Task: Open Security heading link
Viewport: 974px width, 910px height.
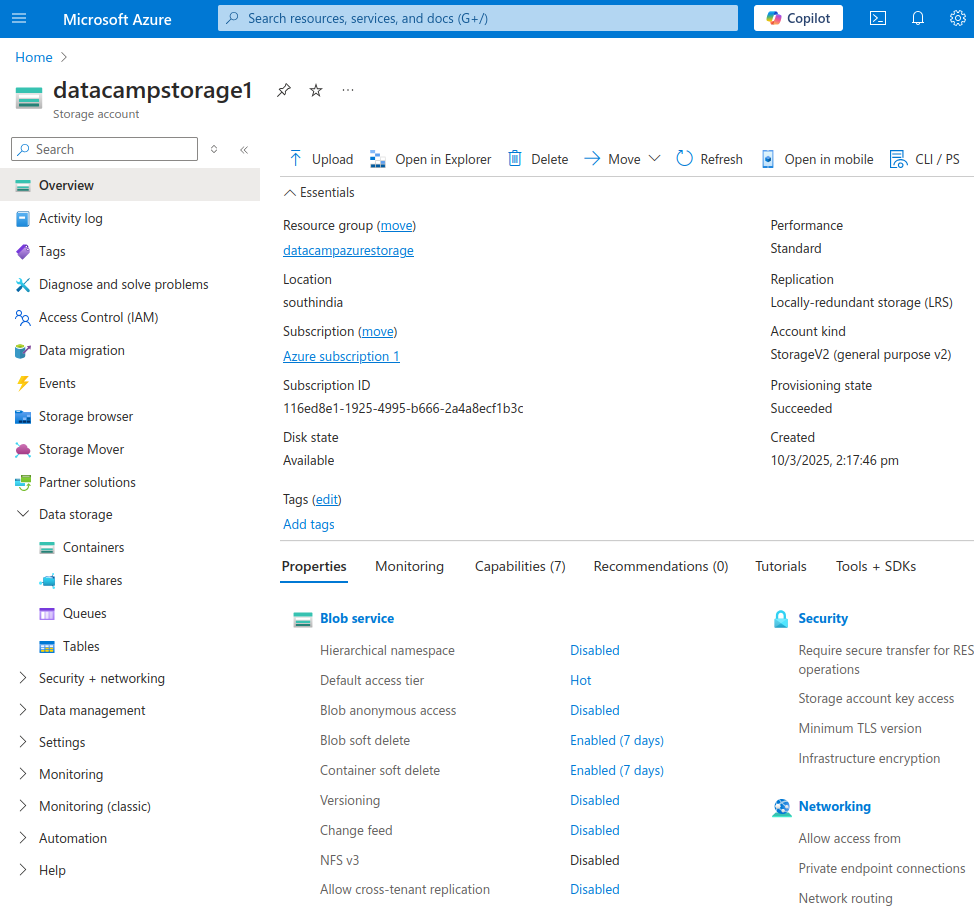Action: click(822, 619)
